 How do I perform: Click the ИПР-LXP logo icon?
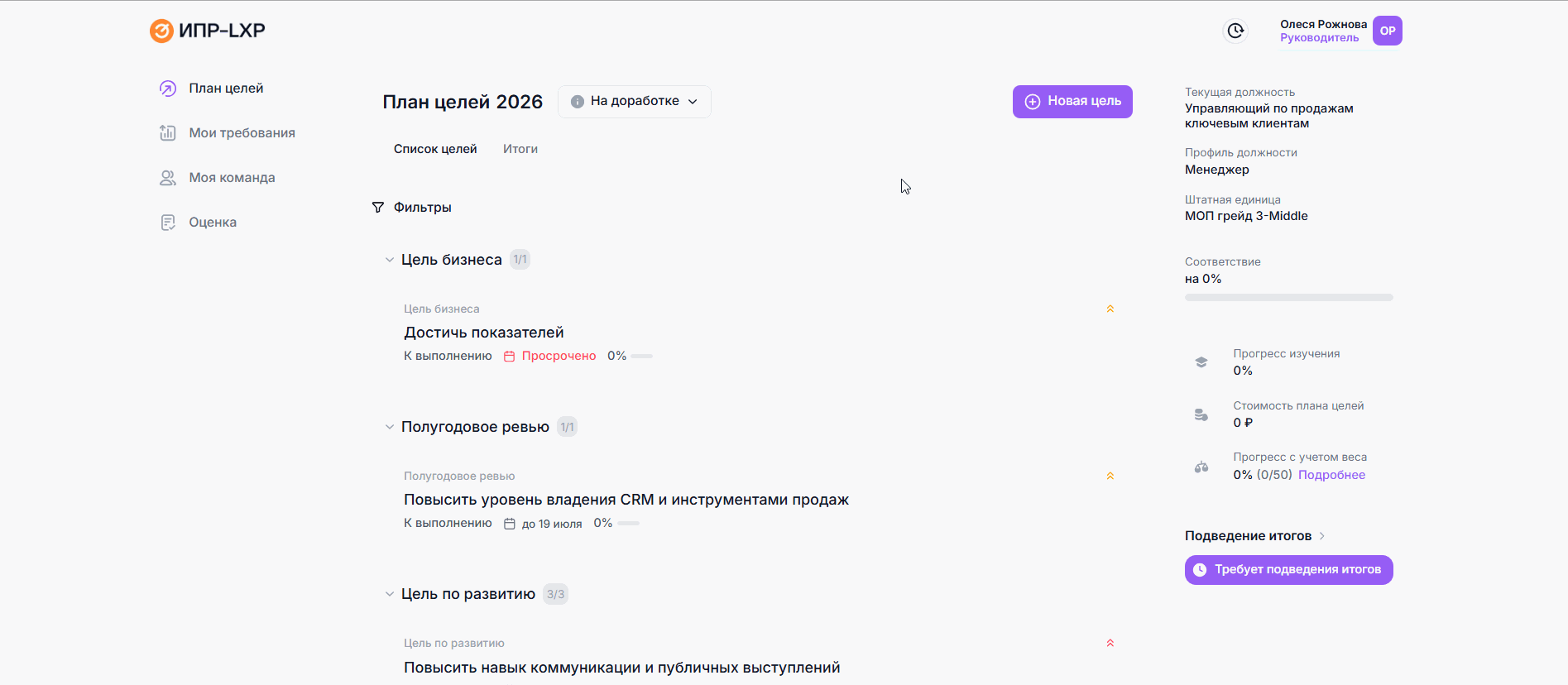click(161, 31)
